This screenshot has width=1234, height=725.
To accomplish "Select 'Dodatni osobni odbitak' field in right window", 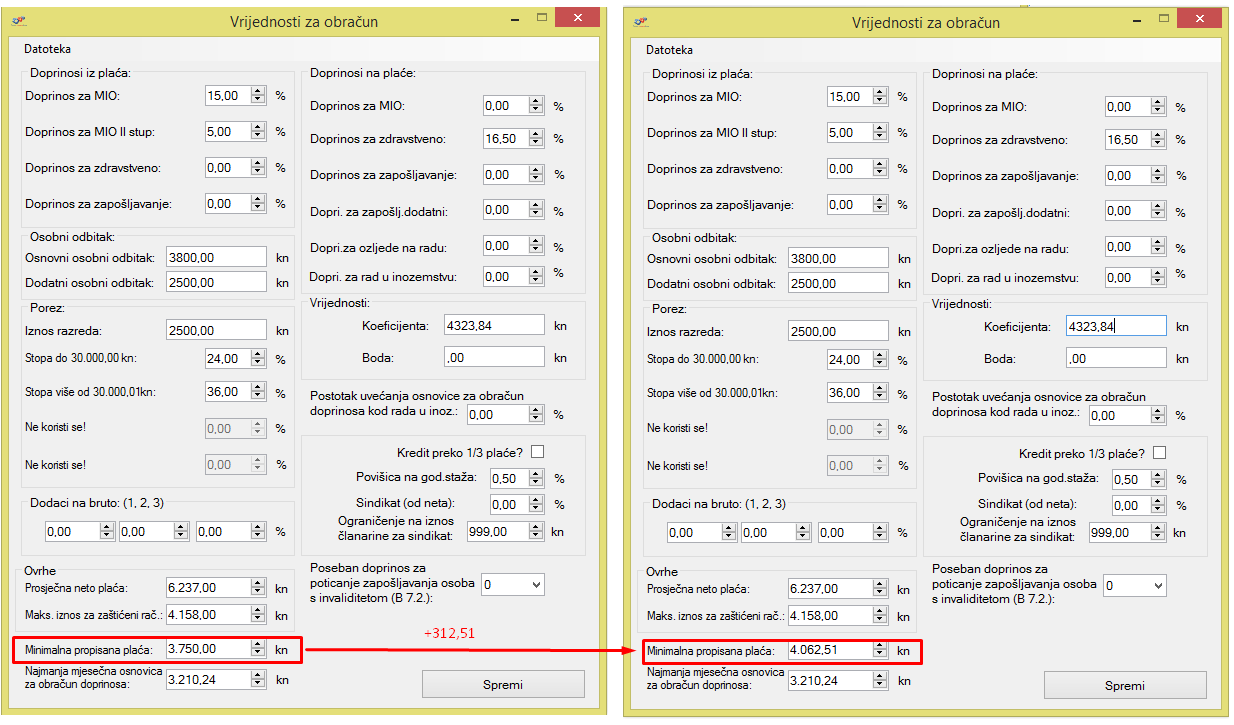I will click(x=838, y=284).
